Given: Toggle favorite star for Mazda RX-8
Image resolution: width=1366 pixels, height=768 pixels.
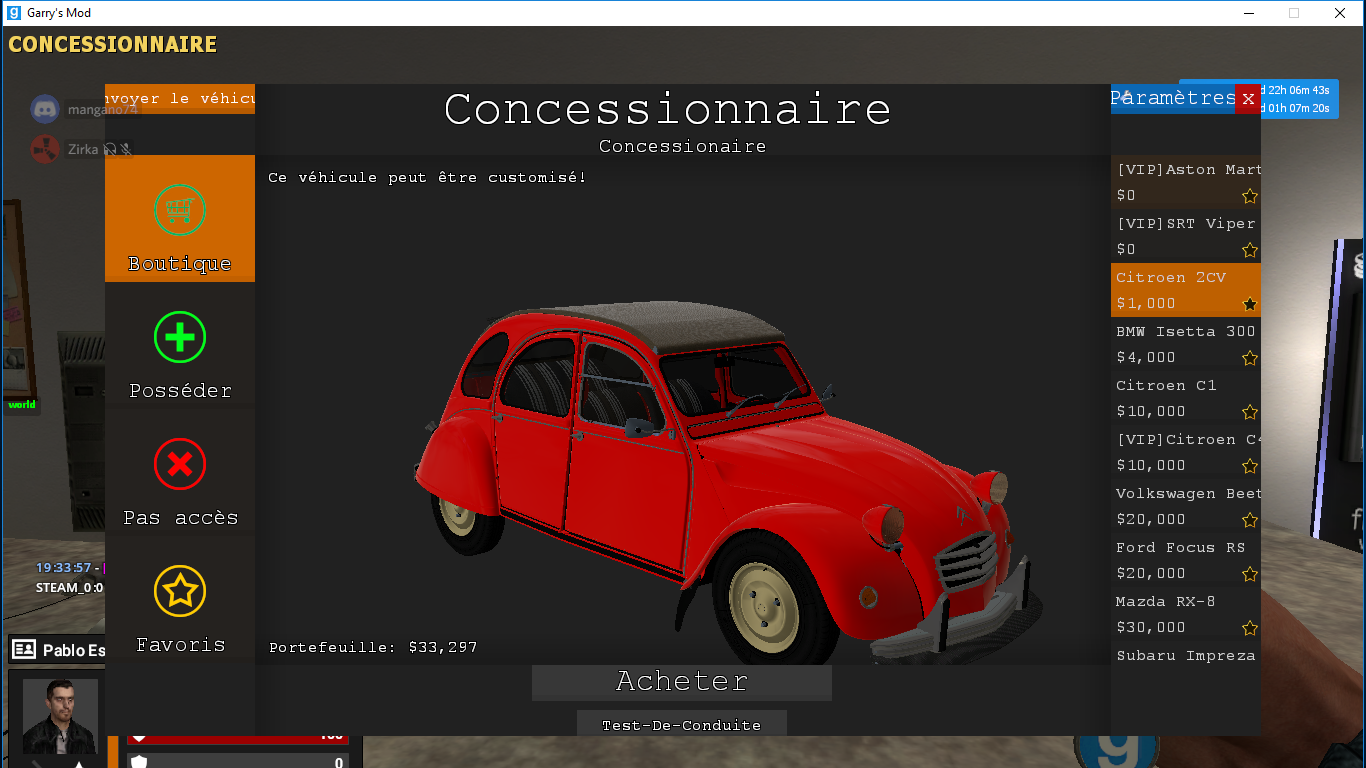Looking at the screenshot, I should 1249,628.
